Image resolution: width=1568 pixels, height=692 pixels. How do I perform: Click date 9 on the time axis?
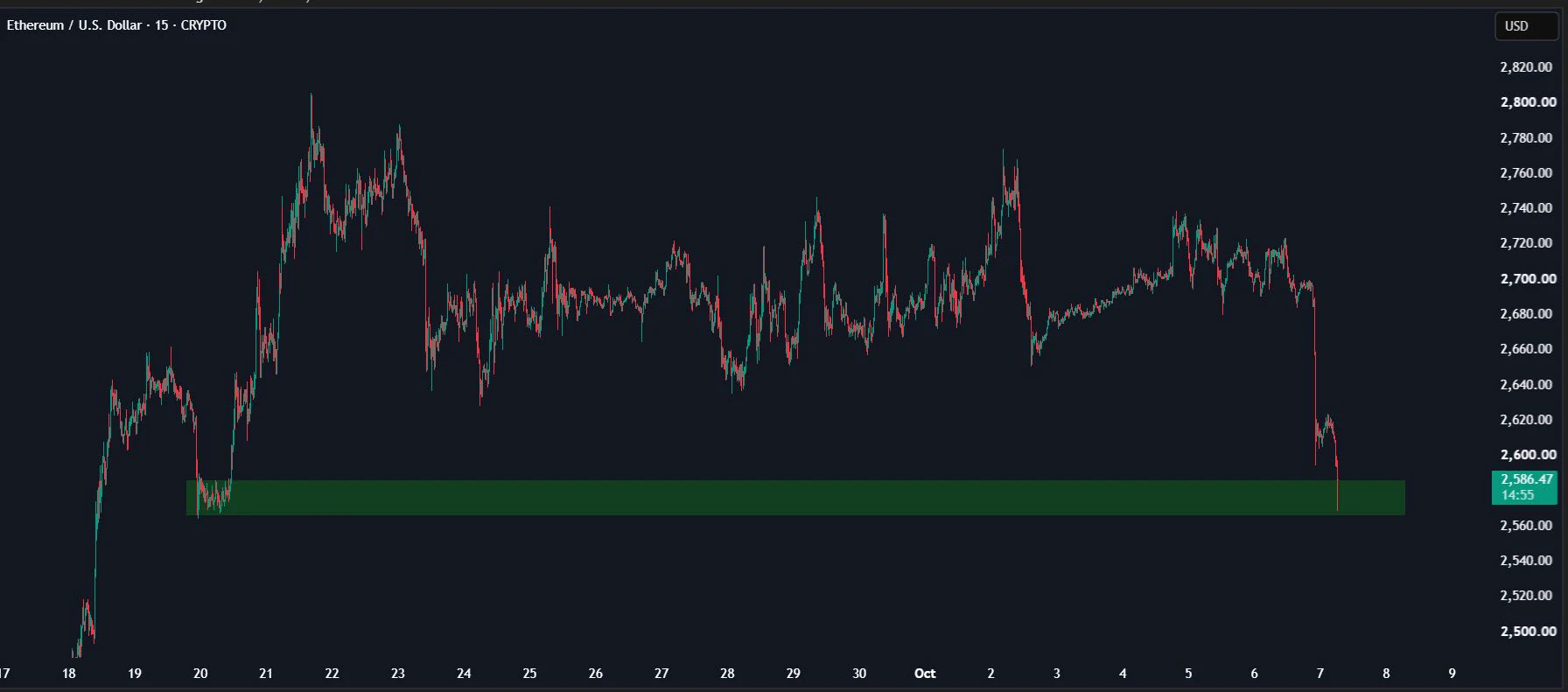pyautogui.click(x=1452, y=674)
